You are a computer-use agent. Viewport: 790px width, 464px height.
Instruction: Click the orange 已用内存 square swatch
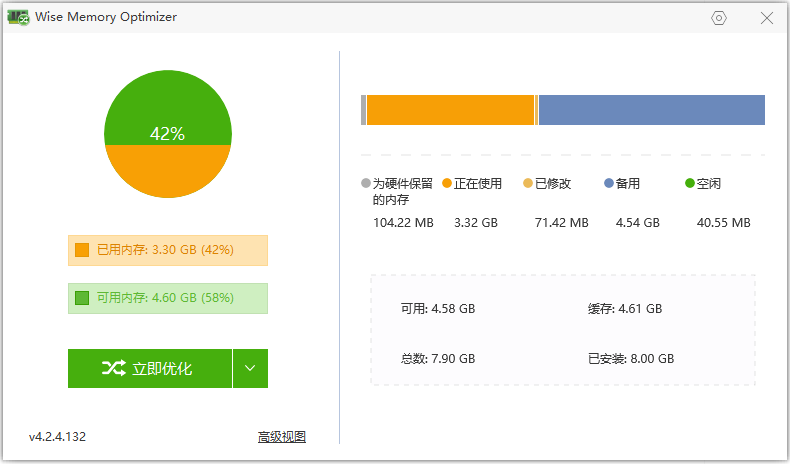[82, 250]
